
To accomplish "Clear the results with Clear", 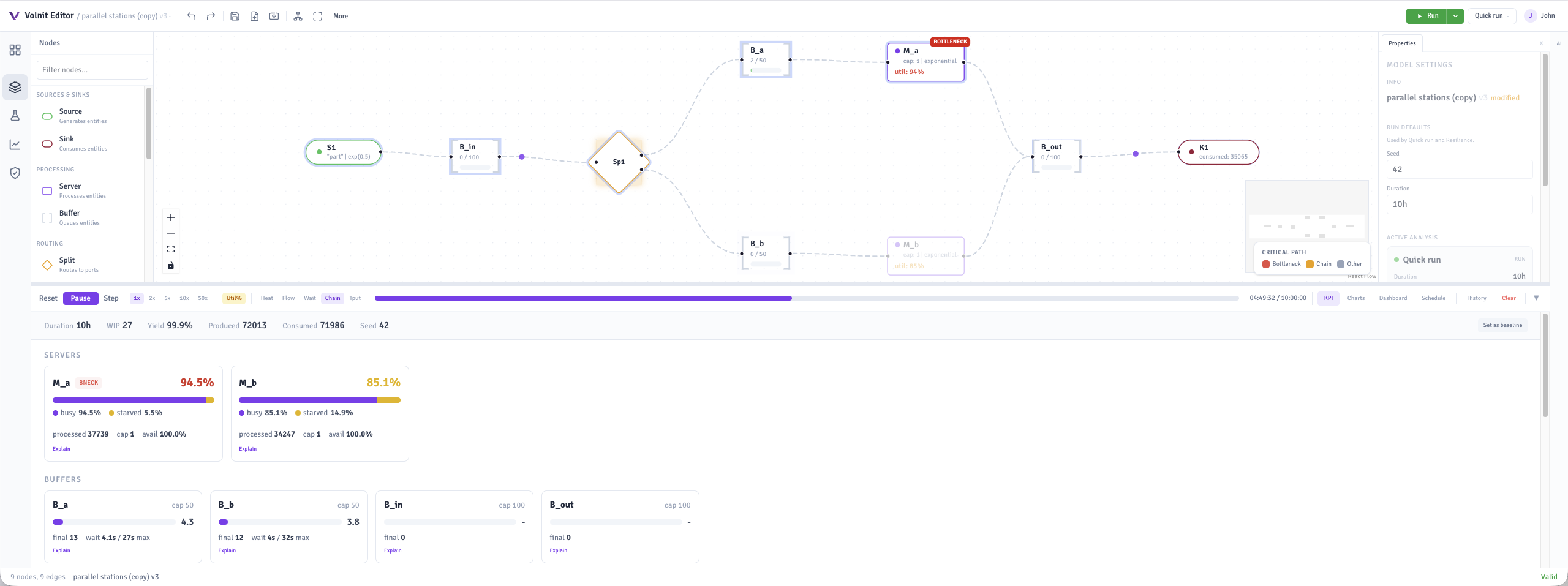I will 1509,298.
